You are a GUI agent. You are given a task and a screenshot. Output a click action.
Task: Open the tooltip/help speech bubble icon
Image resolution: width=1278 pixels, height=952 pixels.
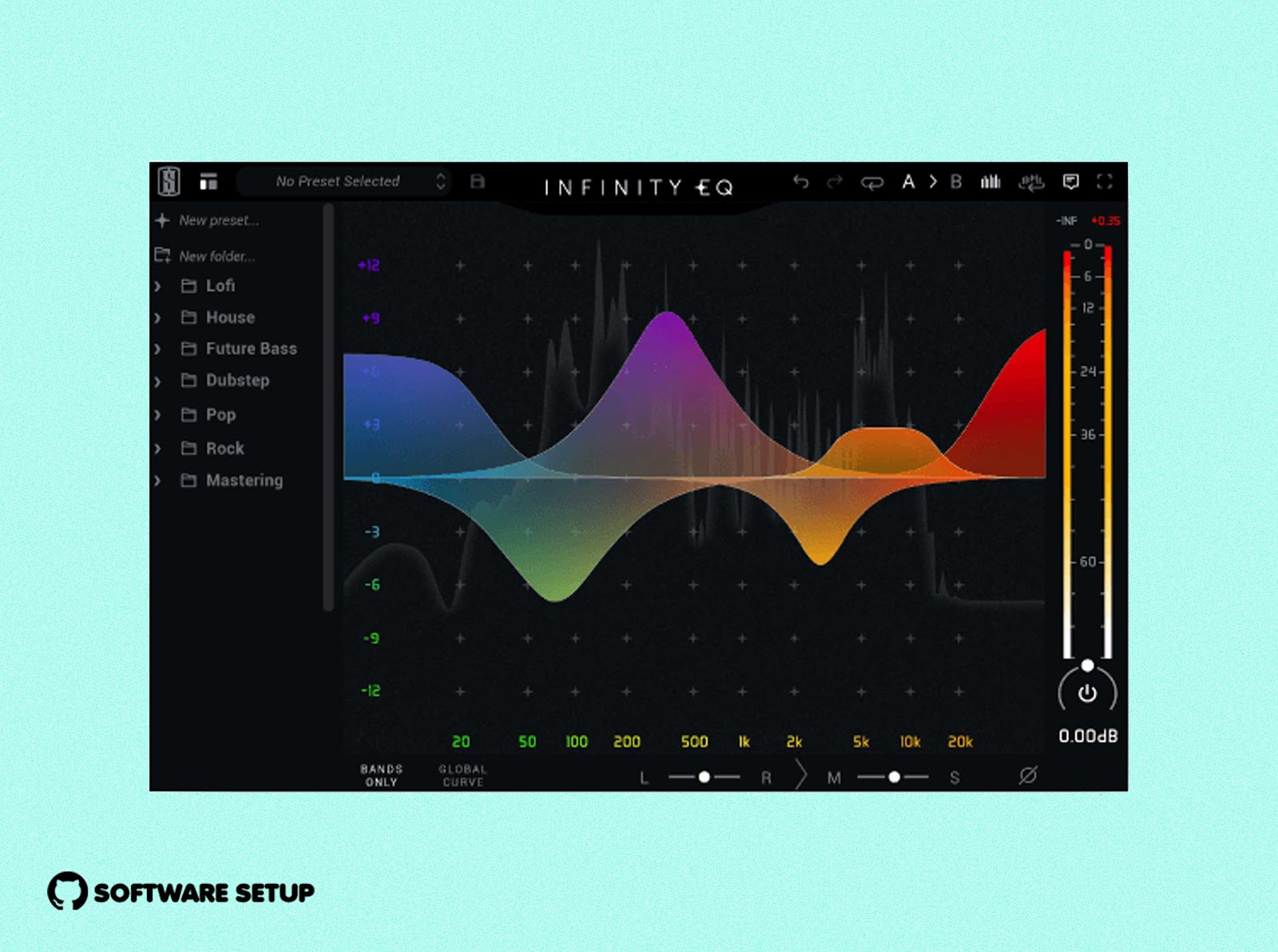[x=1071, y=182]
